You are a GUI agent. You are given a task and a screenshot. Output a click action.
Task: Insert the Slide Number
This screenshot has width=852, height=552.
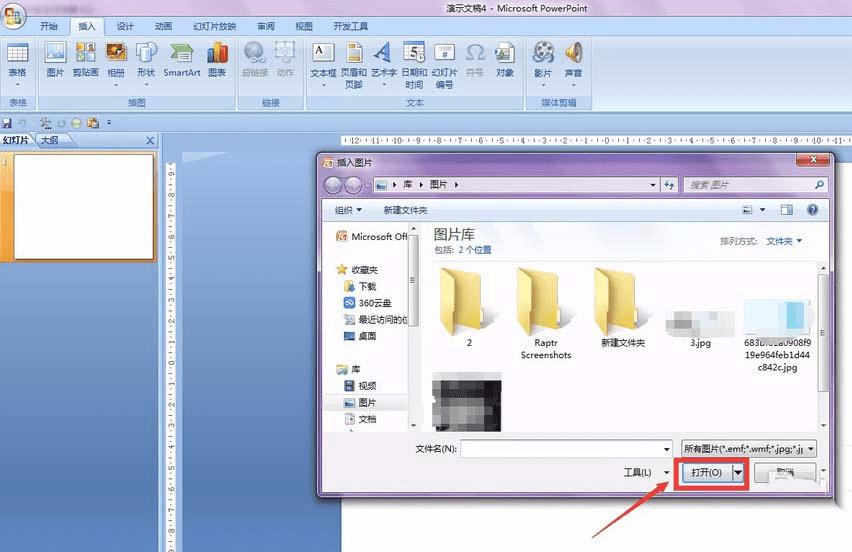pos(444,65)
